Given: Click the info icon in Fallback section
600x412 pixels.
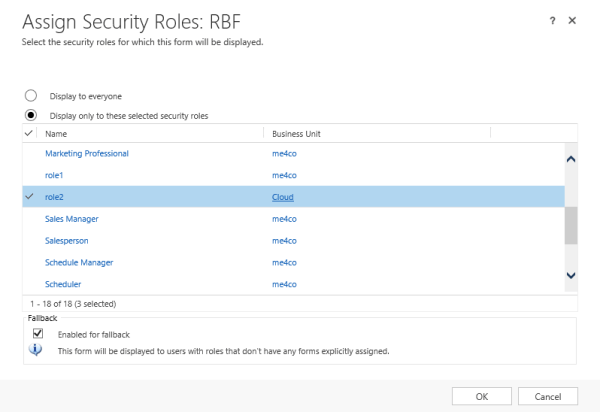Looking at the screenshot, I should tap(37, 351).
